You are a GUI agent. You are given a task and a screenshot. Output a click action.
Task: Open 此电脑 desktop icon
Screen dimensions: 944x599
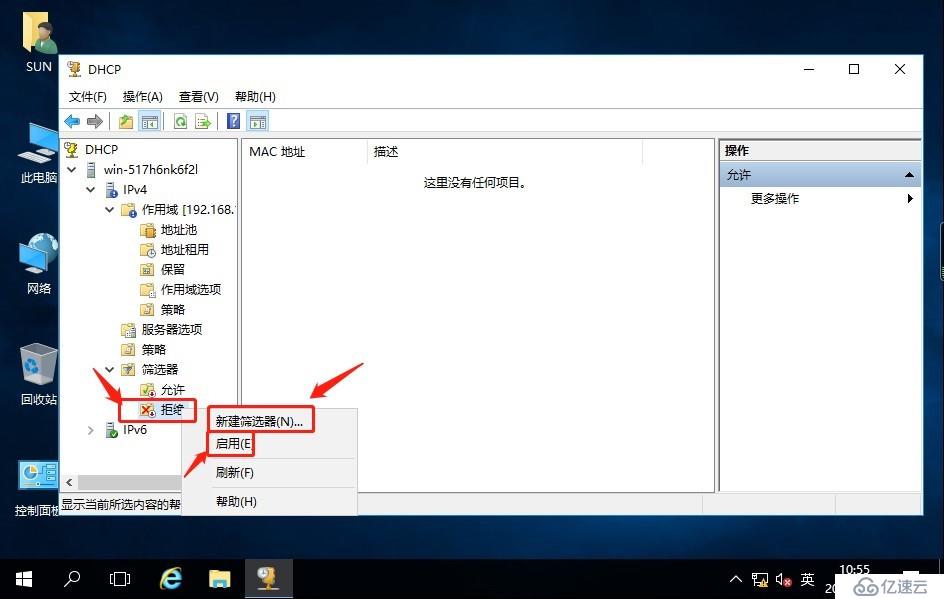[x=39, y=153]
